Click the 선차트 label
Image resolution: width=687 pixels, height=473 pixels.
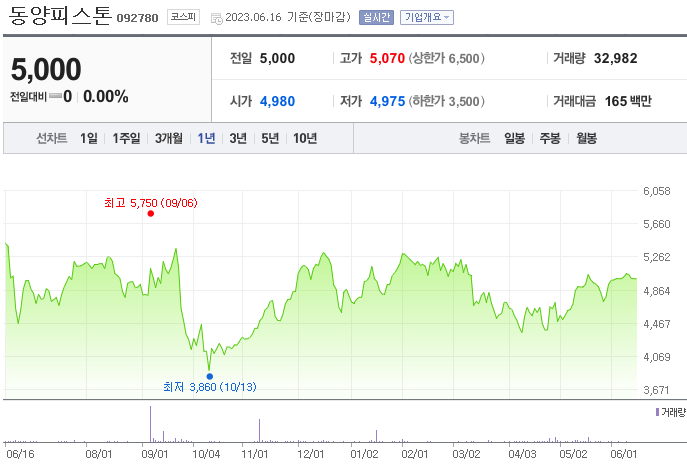point(52,138)
